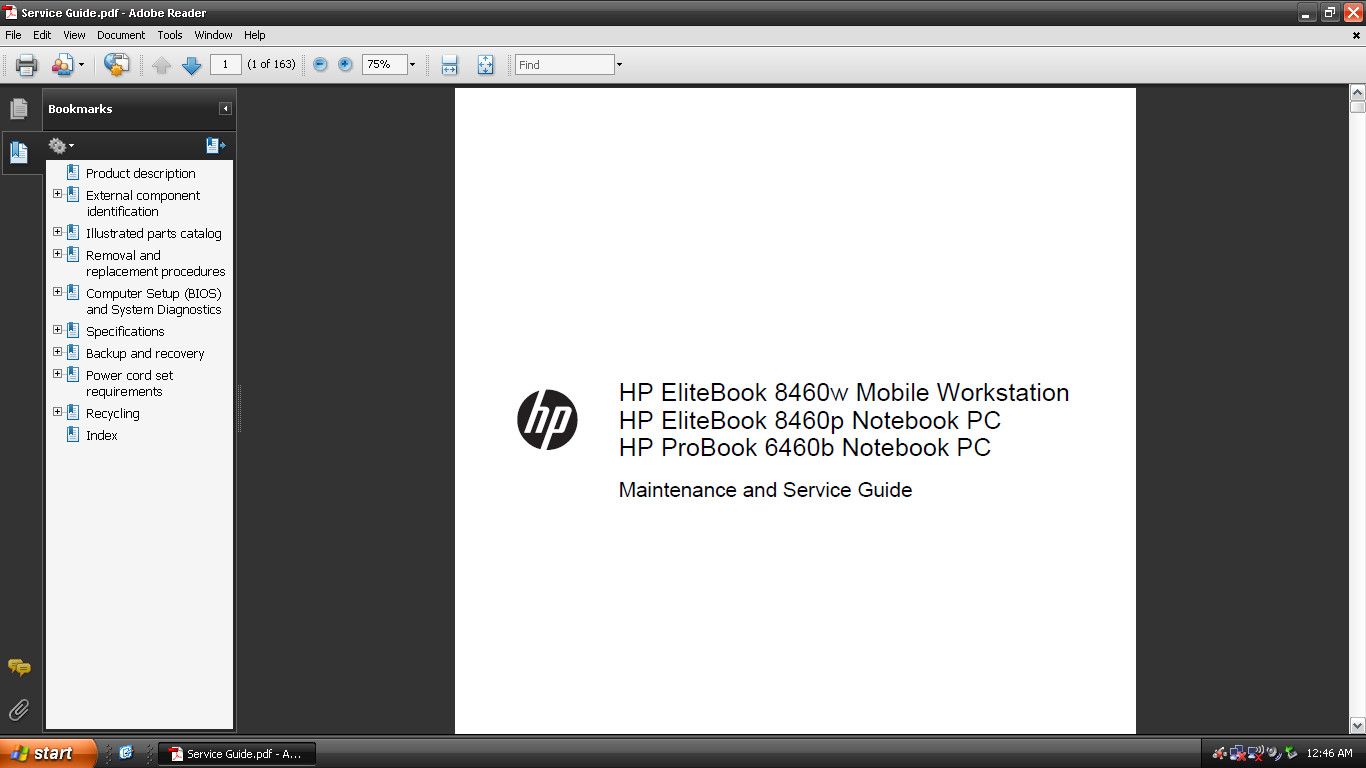Image resolution: width=1366 pixels, height=768 pixels.
Task: Expand the Backup and recovery bookmark
Action: click(x=58, y=352)
